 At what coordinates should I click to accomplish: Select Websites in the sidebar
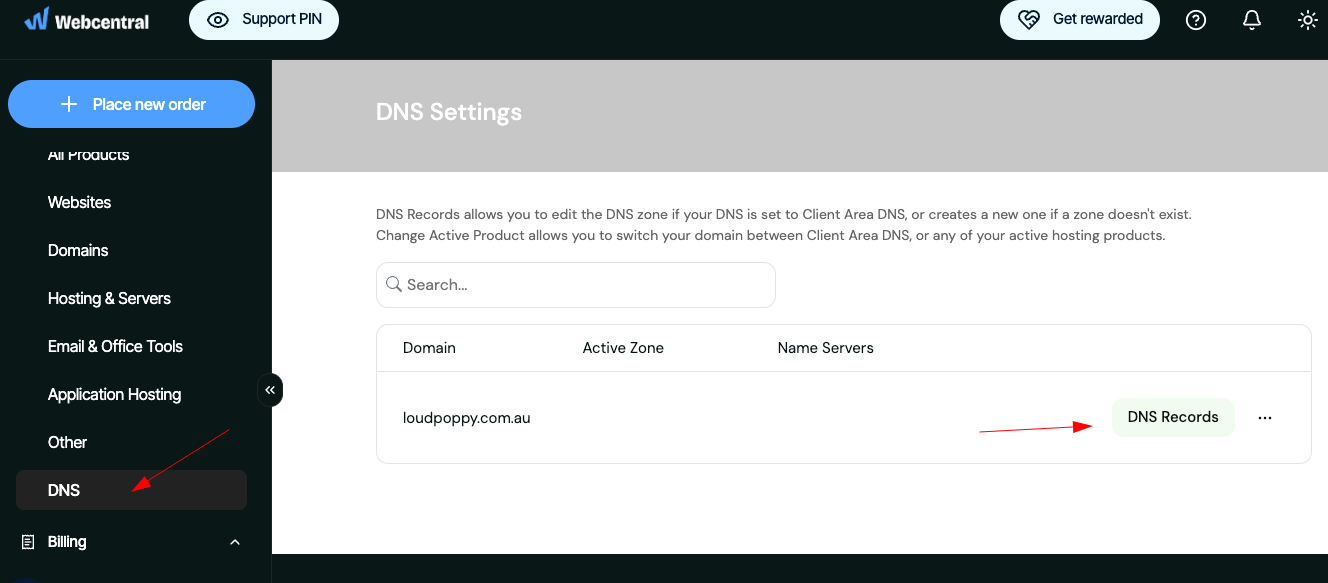click(80, 202)
